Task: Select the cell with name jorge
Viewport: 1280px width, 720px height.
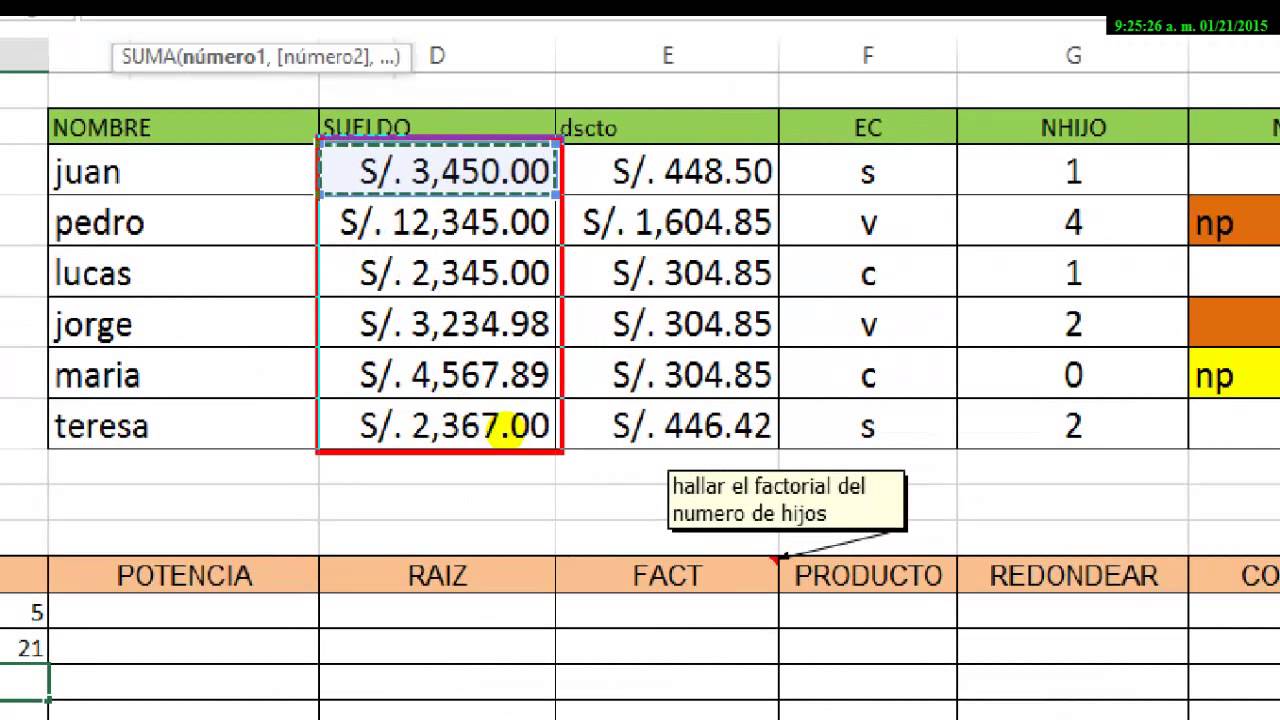Action: point(184,324)
